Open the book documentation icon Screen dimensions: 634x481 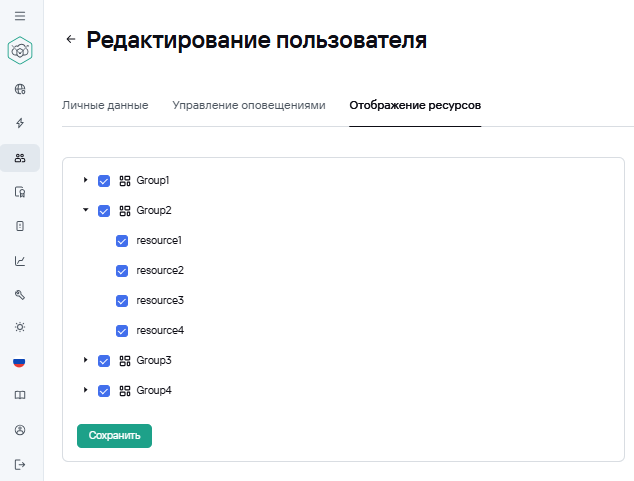(x=20, y=395)
